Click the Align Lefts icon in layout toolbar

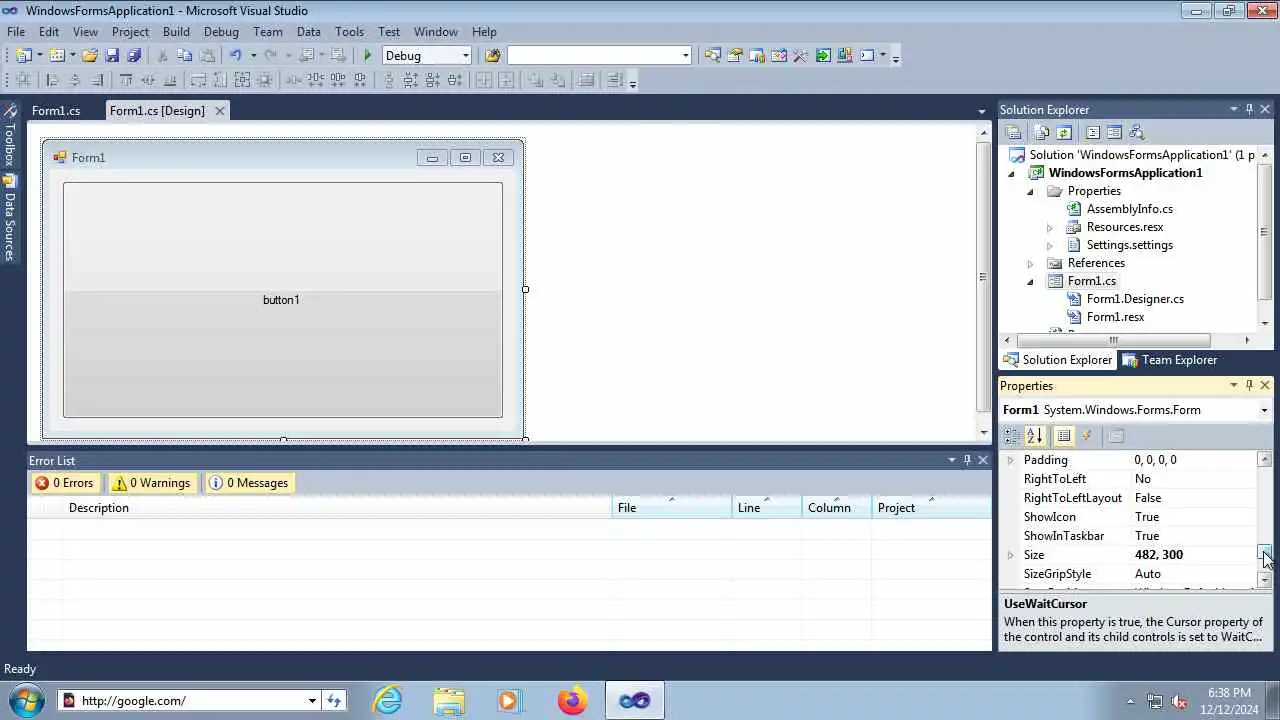click(x=53, y=81)
